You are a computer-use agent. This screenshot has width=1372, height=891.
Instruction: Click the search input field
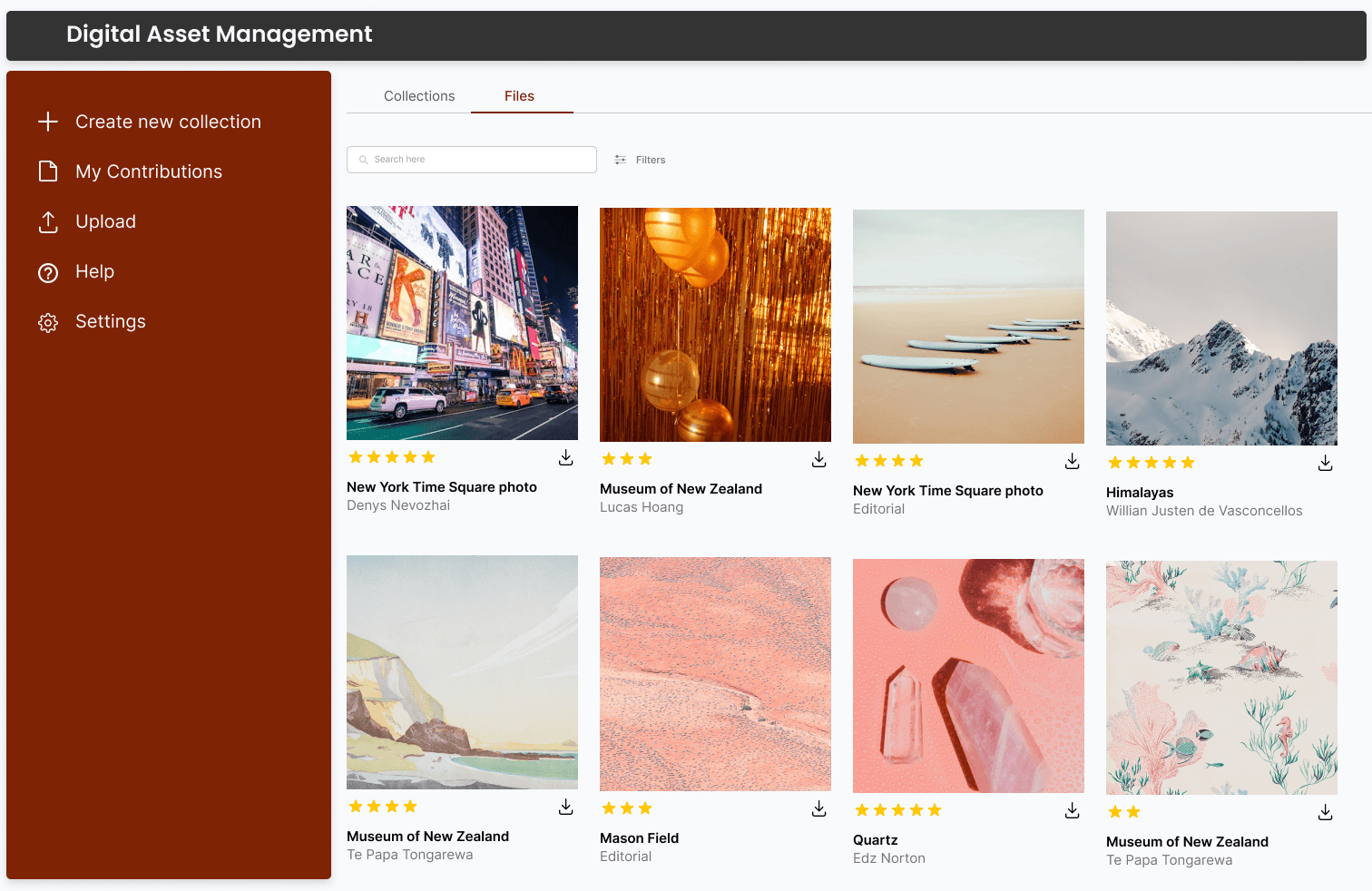point(471,159)
